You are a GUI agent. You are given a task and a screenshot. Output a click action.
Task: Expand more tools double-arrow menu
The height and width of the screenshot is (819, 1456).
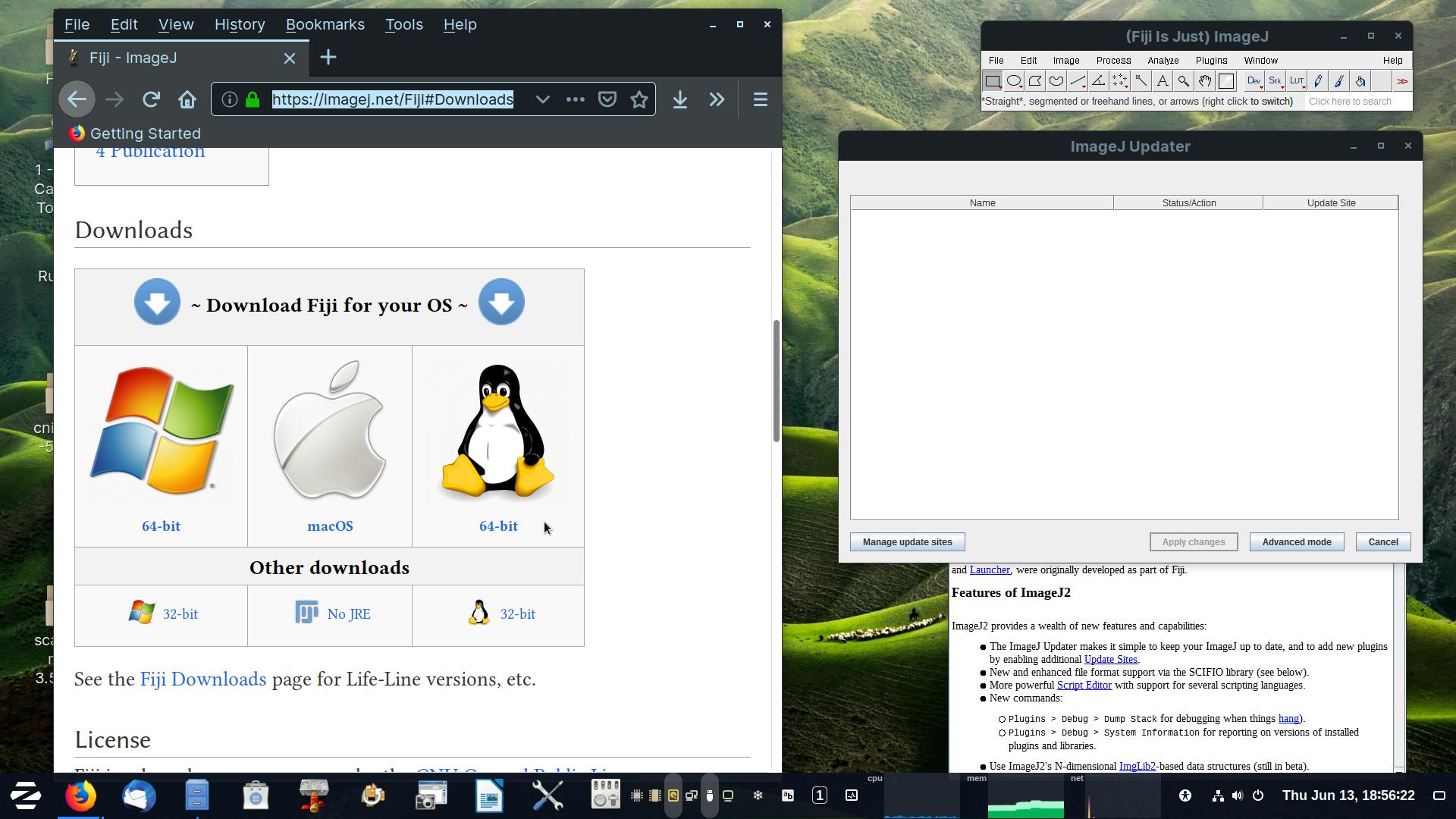pos(1402,81)
